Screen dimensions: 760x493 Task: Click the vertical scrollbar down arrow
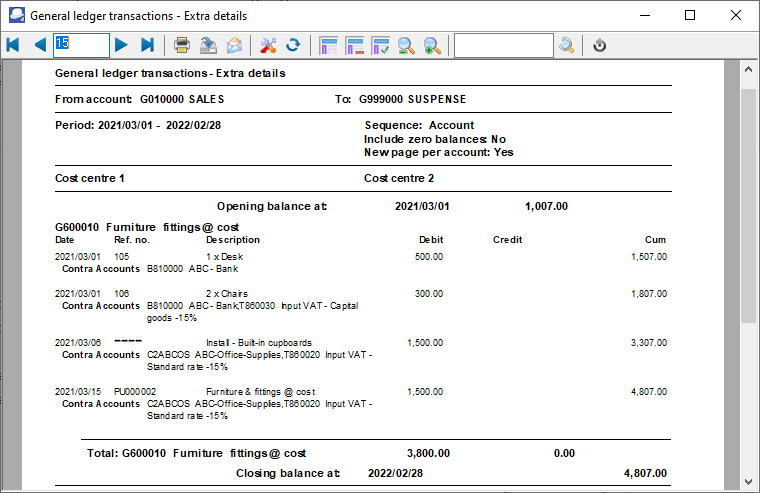pos(749,482)
